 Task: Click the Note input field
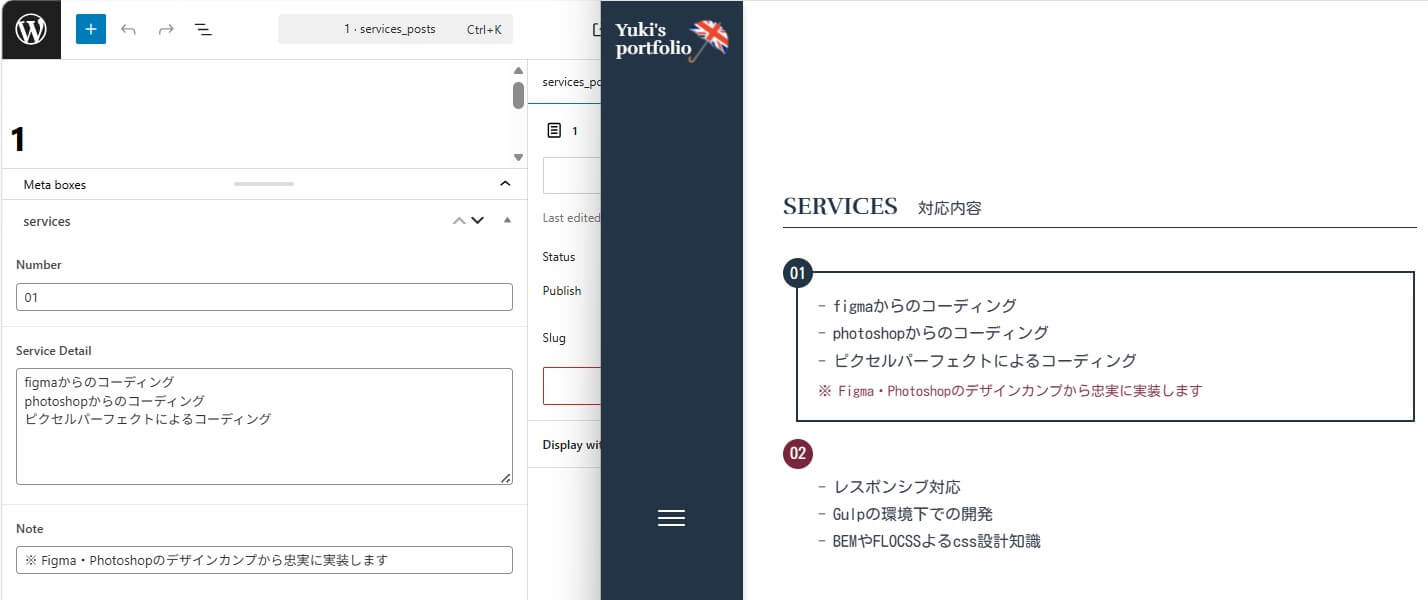click(264, 560)
